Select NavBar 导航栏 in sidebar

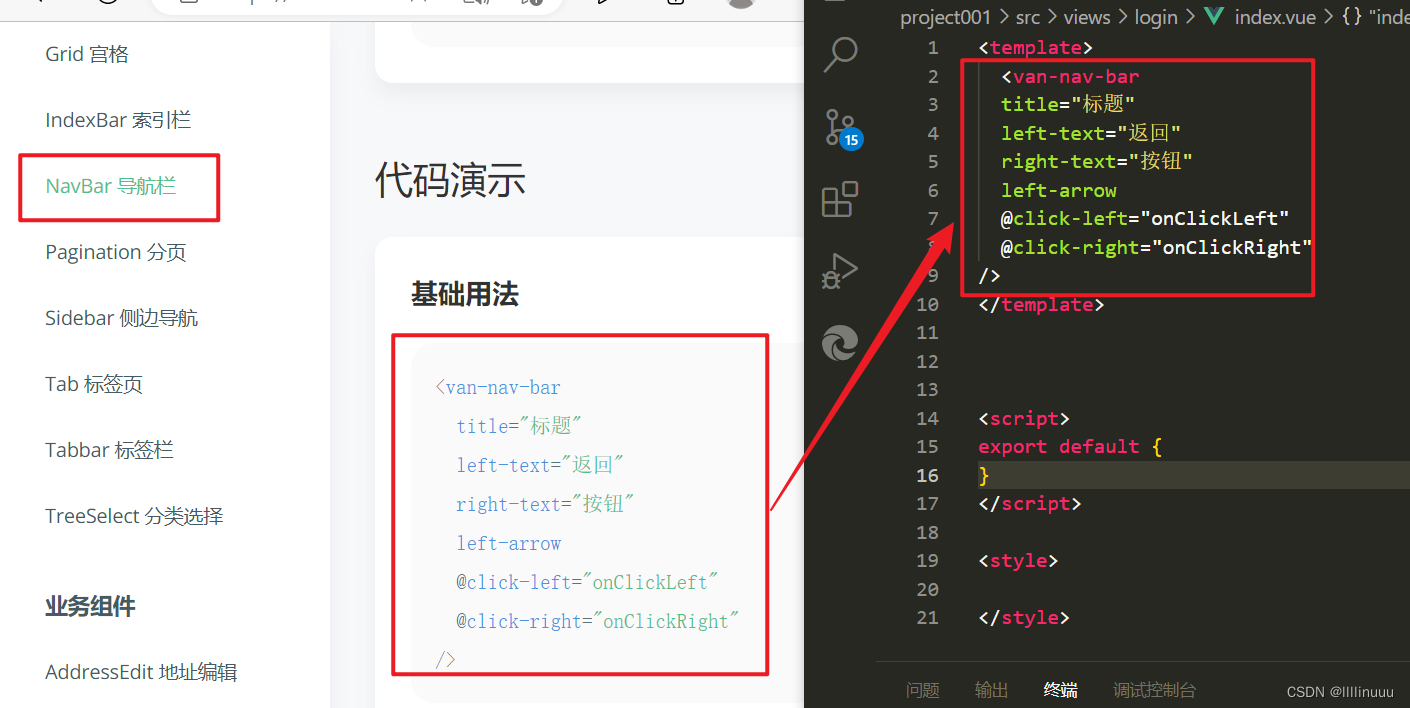pyautogui.click(x=111, y=186)
